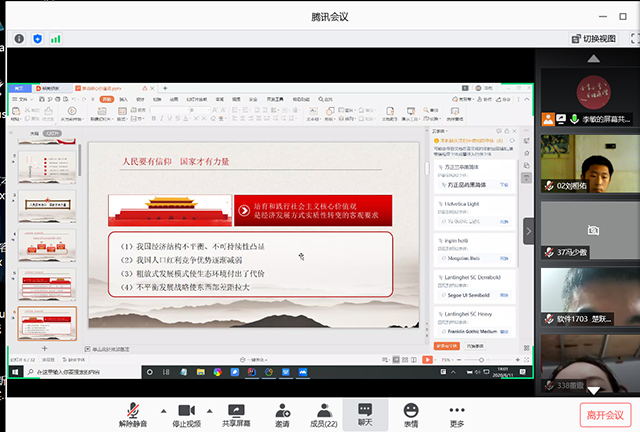Click 离开会议 leave meeting button

604,414
